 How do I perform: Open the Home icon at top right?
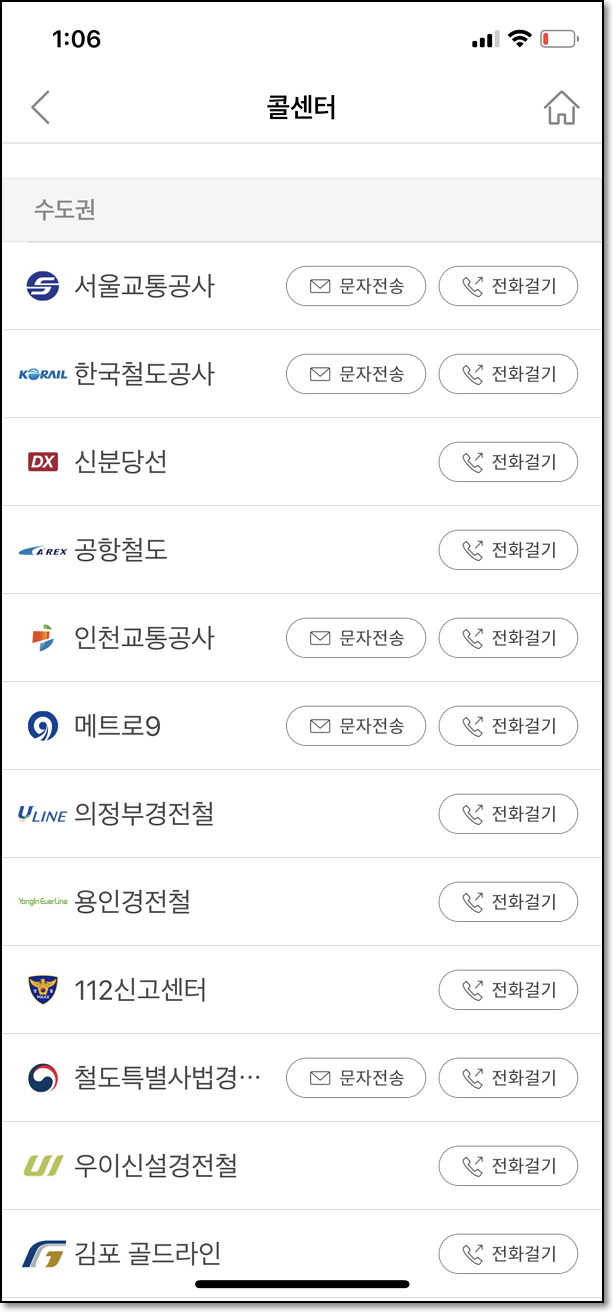point(562,106)
